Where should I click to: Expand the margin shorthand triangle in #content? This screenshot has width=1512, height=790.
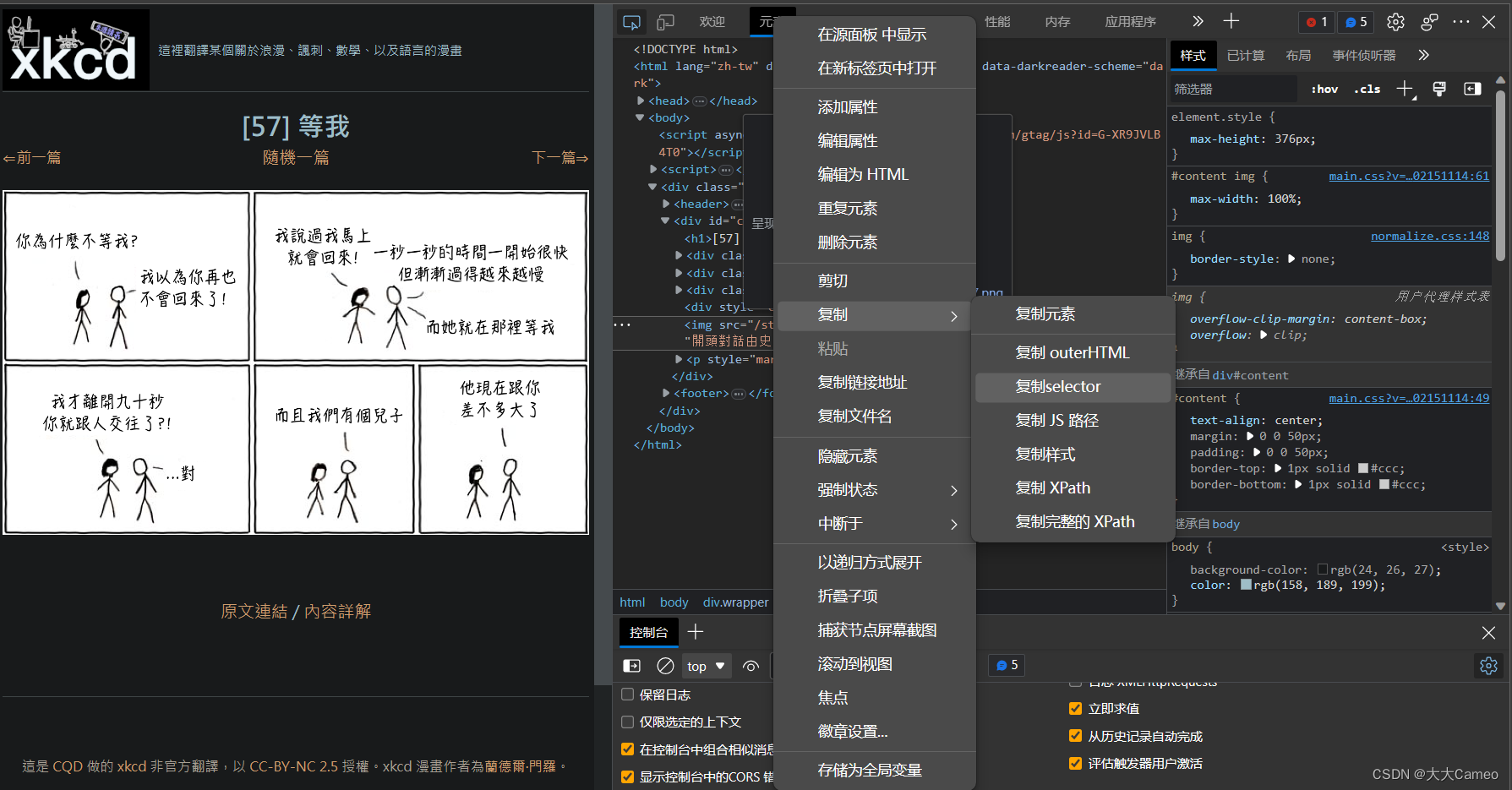[1250, 437]
